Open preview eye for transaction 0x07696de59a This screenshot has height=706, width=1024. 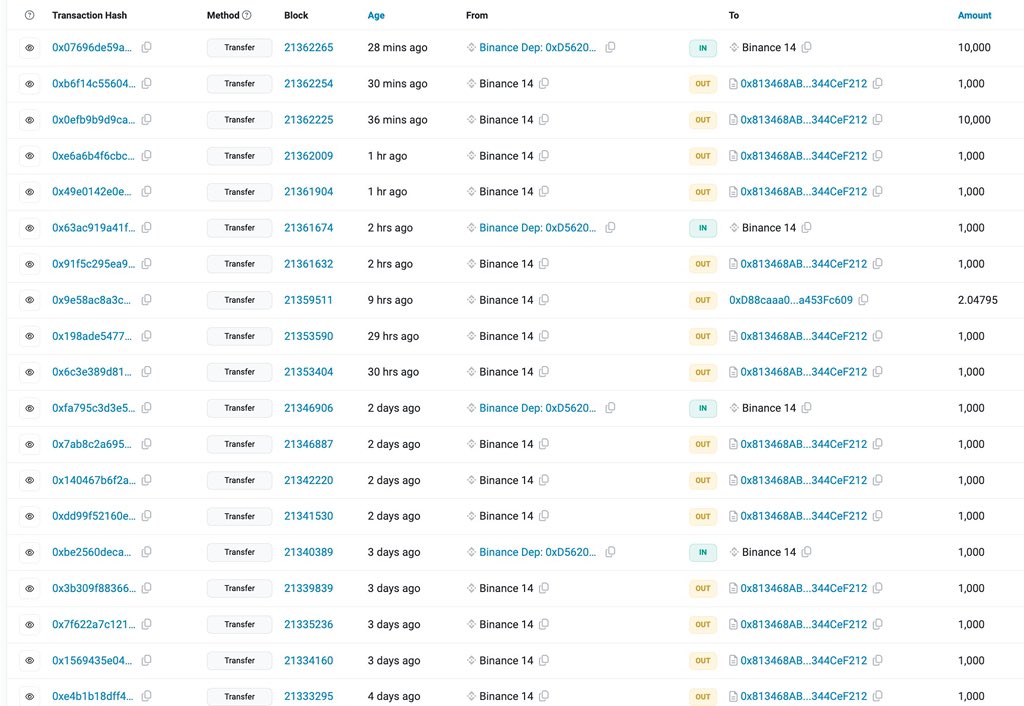point(29,48)
